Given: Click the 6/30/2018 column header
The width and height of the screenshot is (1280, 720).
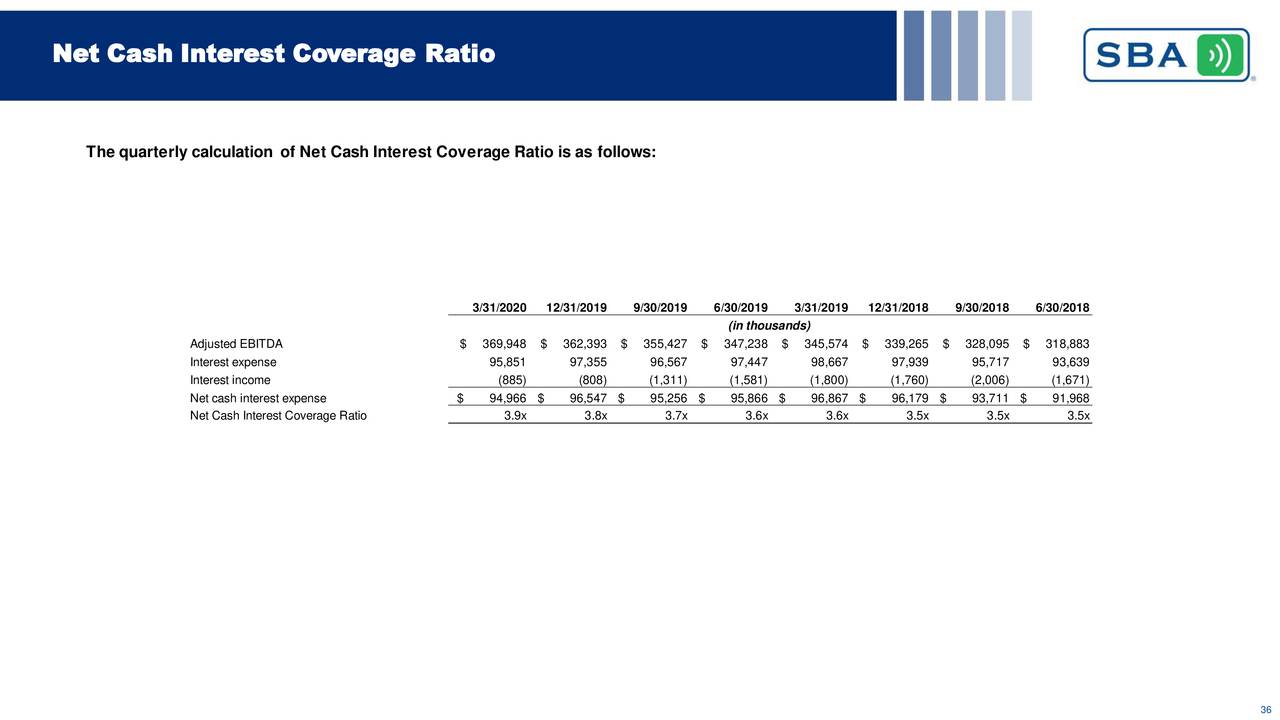Looking at the screenshot, I should (x=1063, y=307).
